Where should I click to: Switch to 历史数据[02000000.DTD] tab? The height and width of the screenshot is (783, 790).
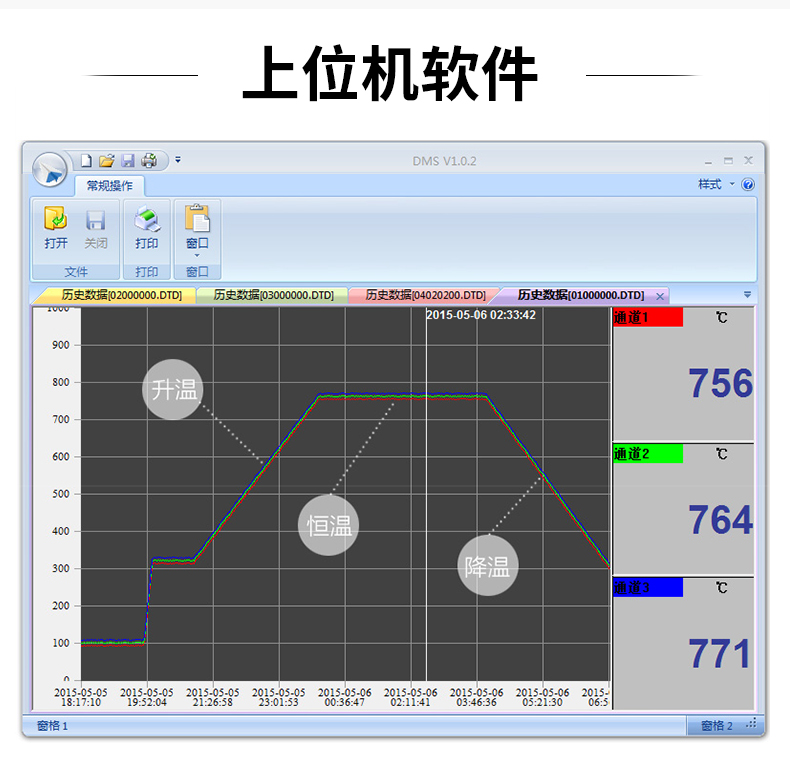[119, 295]
